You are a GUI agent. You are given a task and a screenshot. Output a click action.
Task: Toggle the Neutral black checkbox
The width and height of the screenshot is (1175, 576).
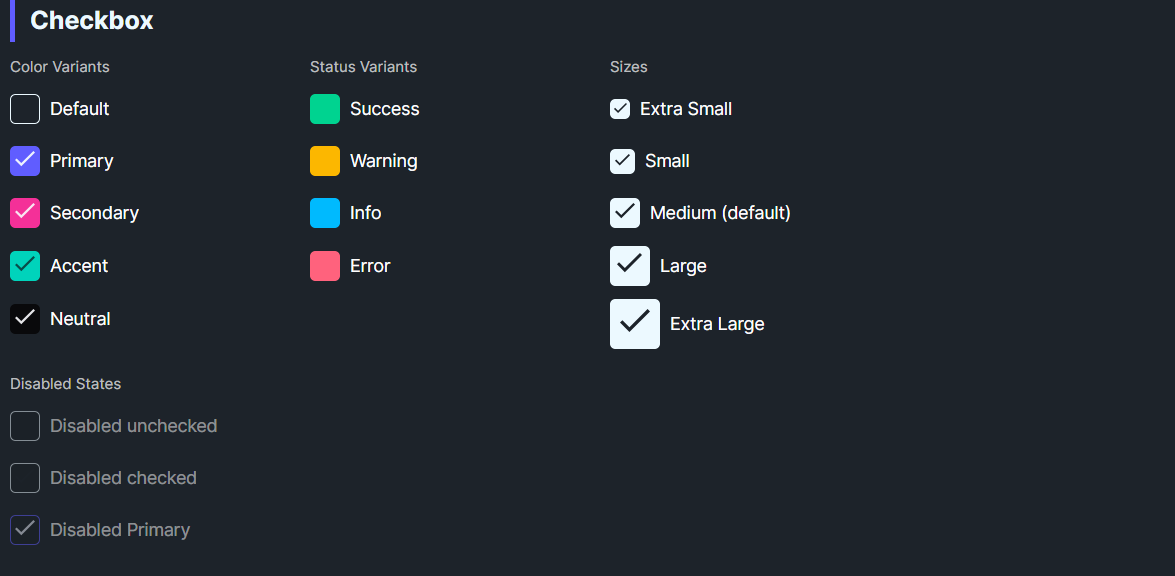[x=25, y=318]
